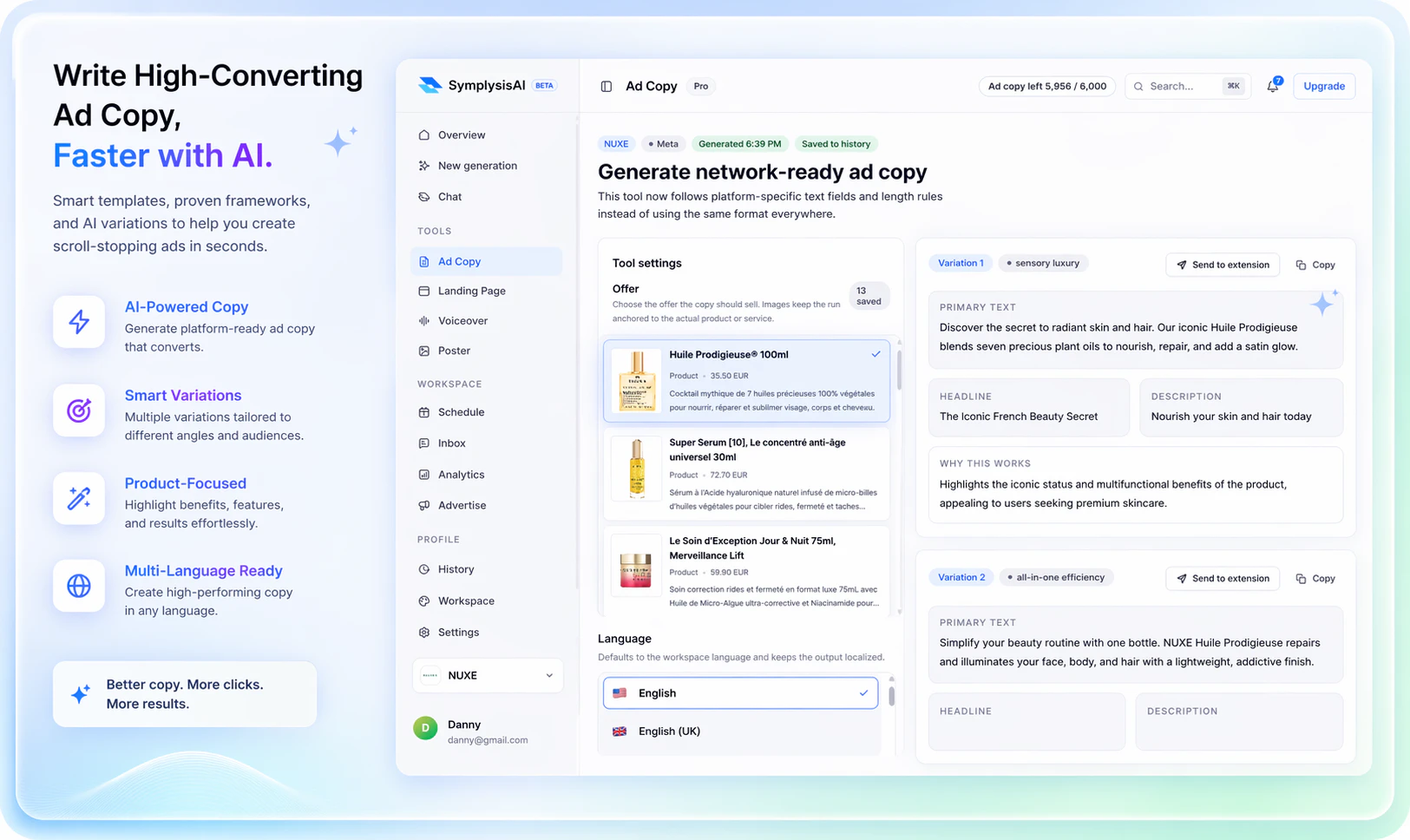Click the Analytics chart icon
The image size is (1410, 840).
tap(424, 475)
